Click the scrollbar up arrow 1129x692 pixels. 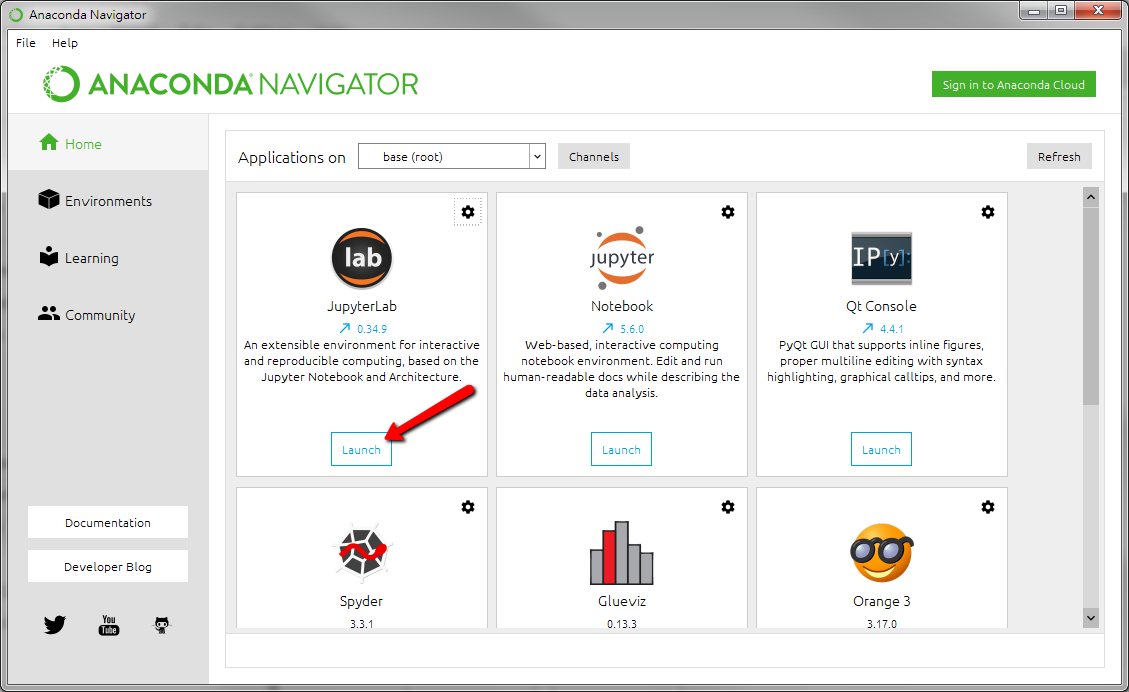click(x=1091, y=197)
